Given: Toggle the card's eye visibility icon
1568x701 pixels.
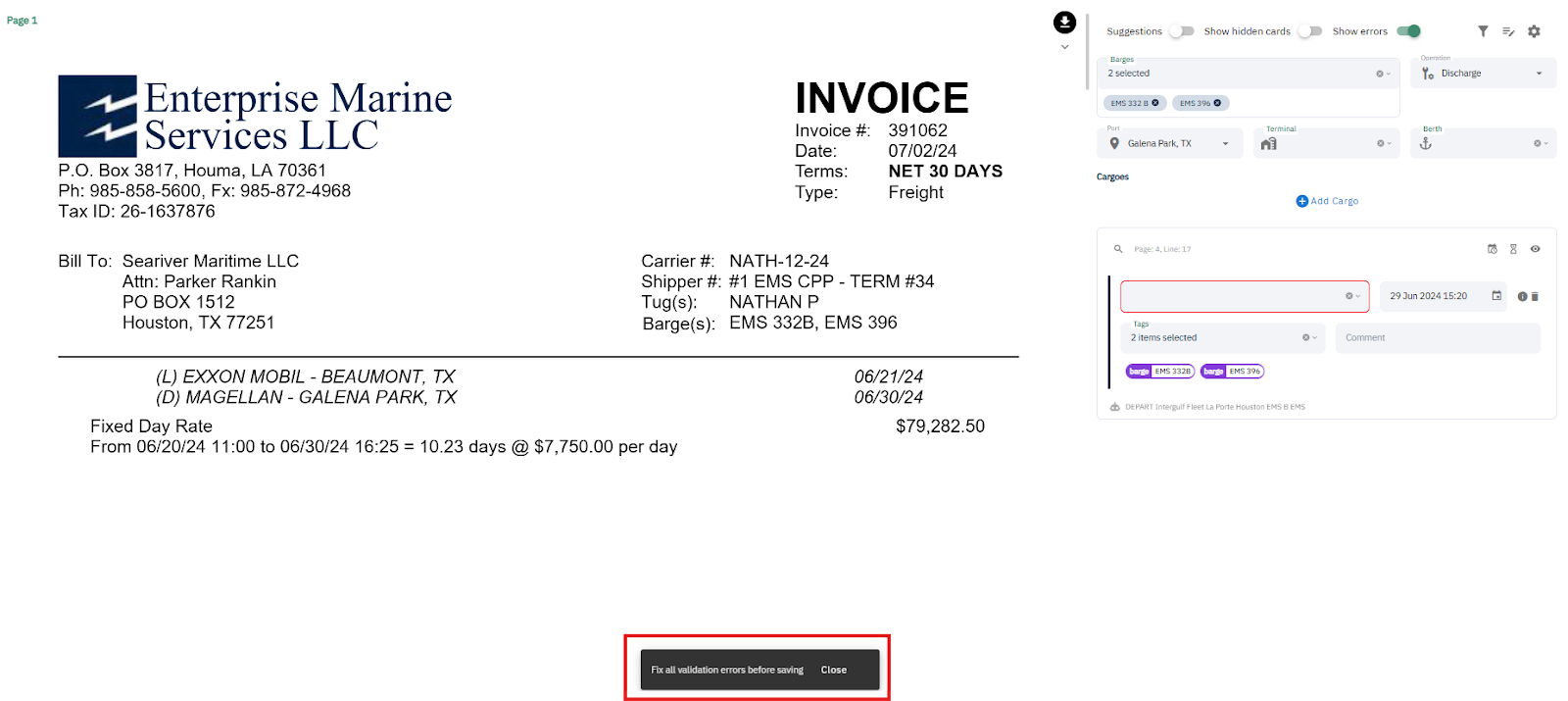Looking at the screenshot, I should pyautogui.click(x=1535, y=249).
